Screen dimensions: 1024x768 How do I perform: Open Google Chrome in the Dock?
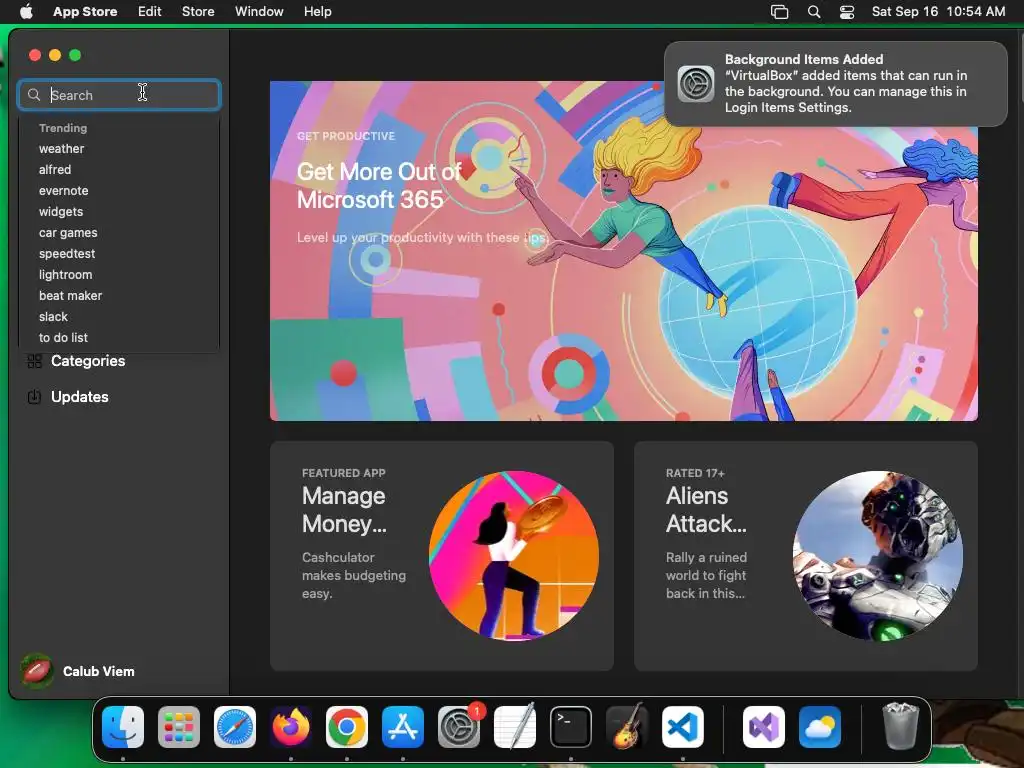point(347,727)
